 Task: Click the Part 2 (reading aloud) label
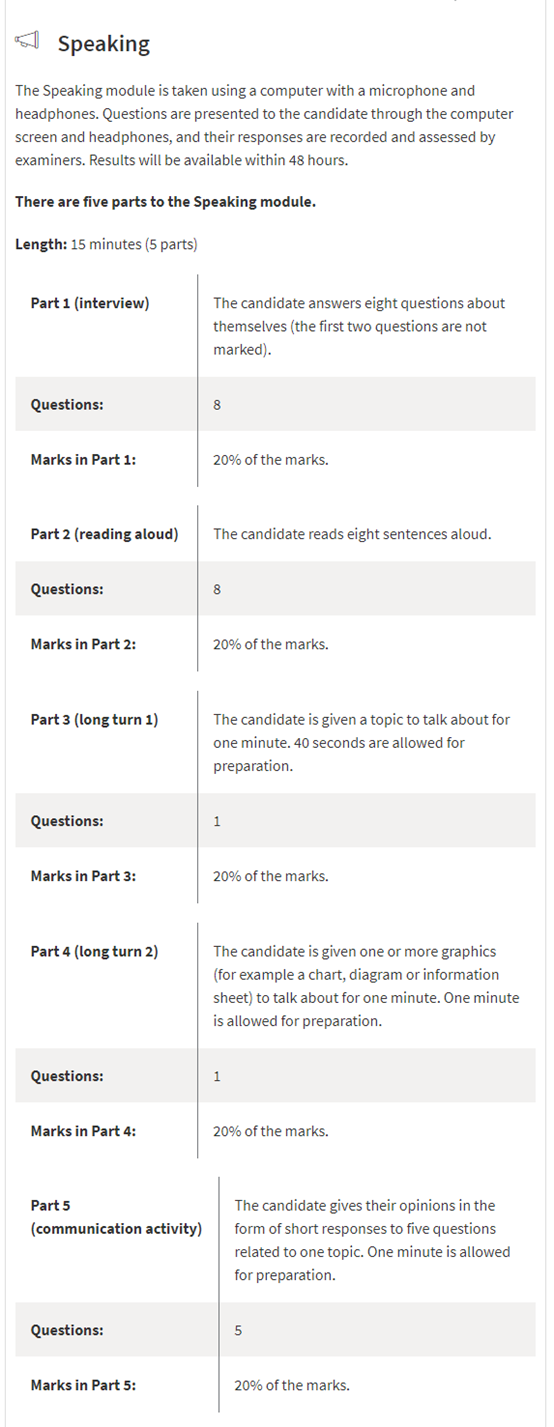click(105, 534)
